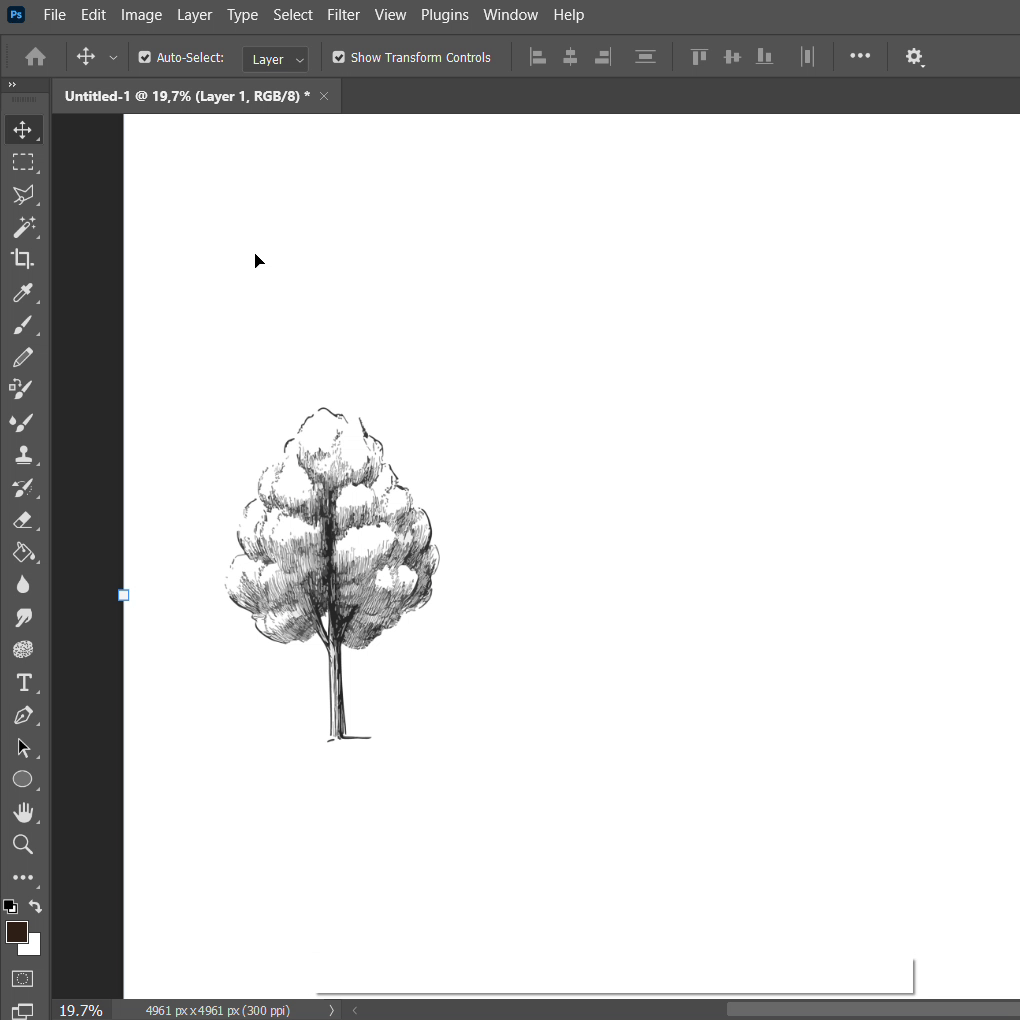Image resolution: width=1020 pixels, height=1020 pixels.
Task: Expand the toolbar panel double arrows
Action: 12,85
